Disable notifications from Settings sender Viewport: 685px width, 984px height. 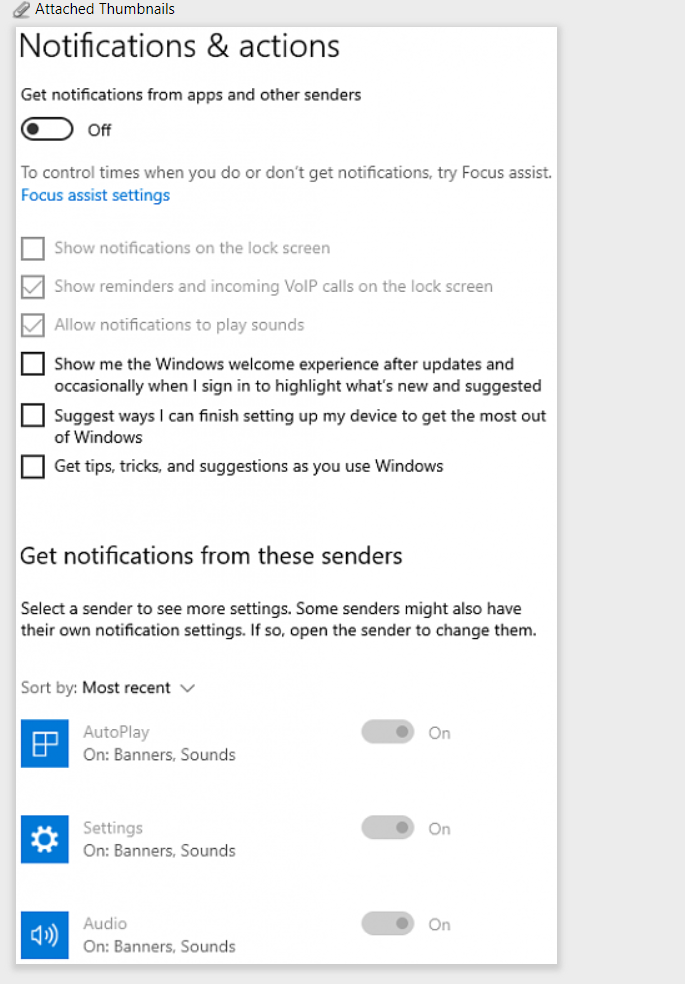[x=387, y=828]
